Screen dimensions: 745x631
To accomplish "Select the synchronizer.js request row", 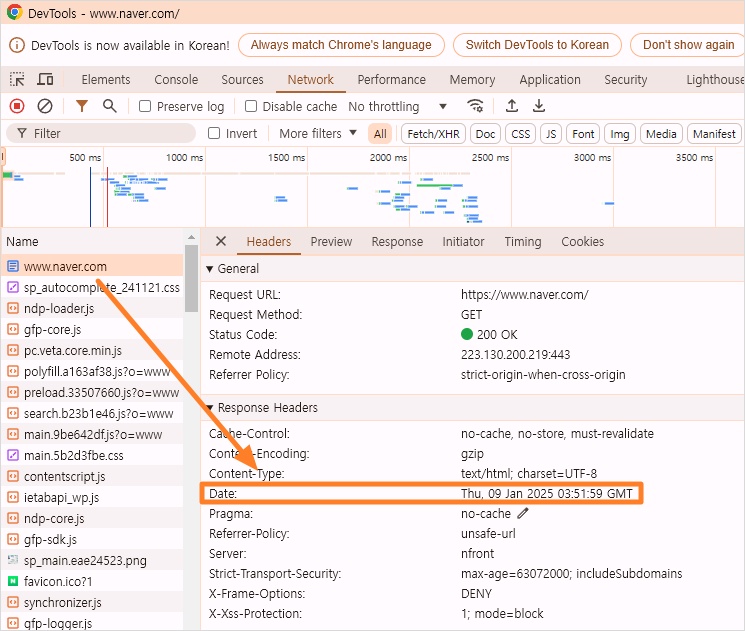I will pyautogui.click(x=93, y=602).
